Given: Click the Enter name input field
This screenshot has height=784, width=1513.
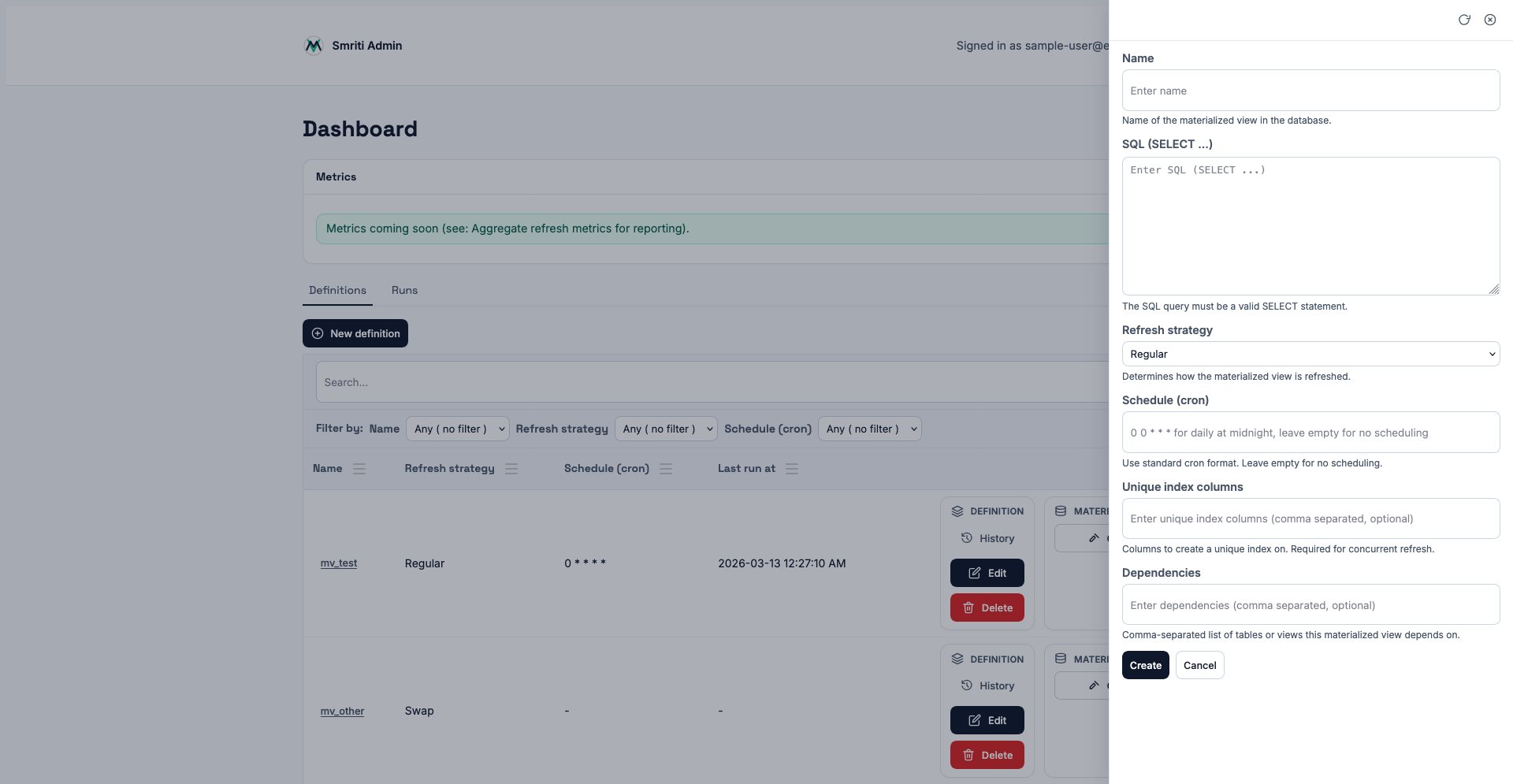Looking at the screenshot, I should pyautogui.click(x=1310, y=91).
